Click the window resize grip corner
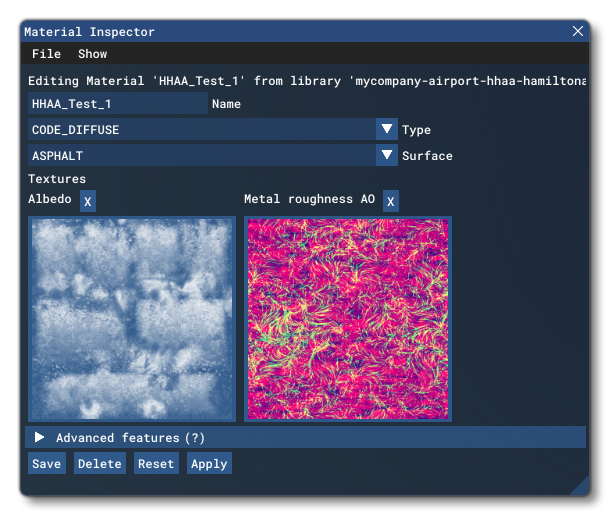Screen dimensions: 610x516 click(582, 488)
